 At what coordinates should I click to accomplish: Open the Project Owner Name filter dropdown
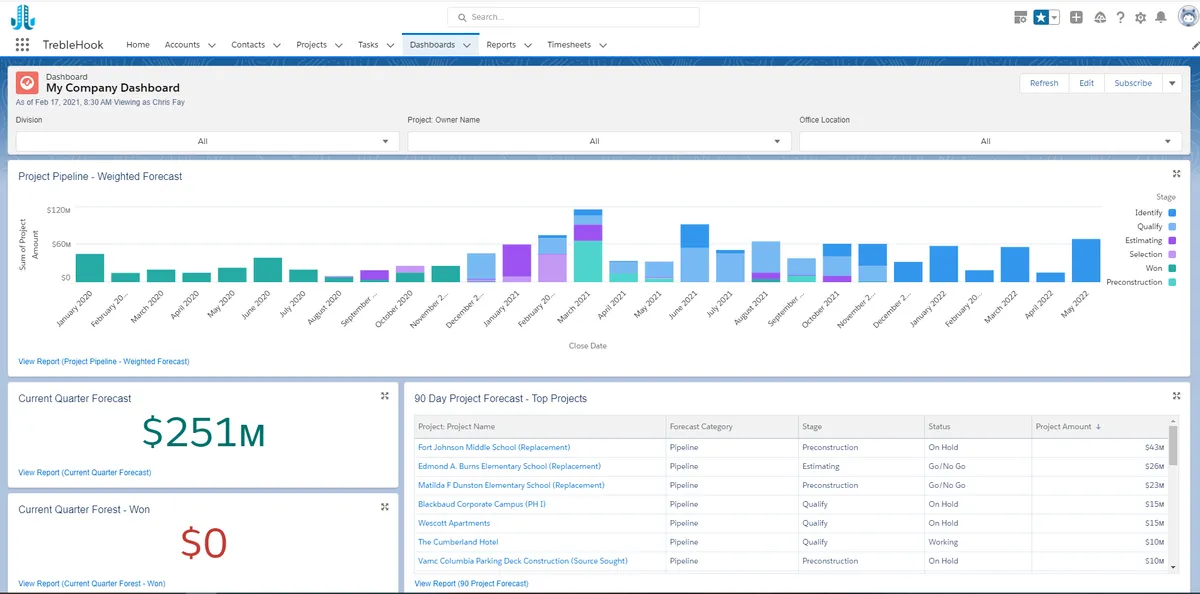(599, 141)
